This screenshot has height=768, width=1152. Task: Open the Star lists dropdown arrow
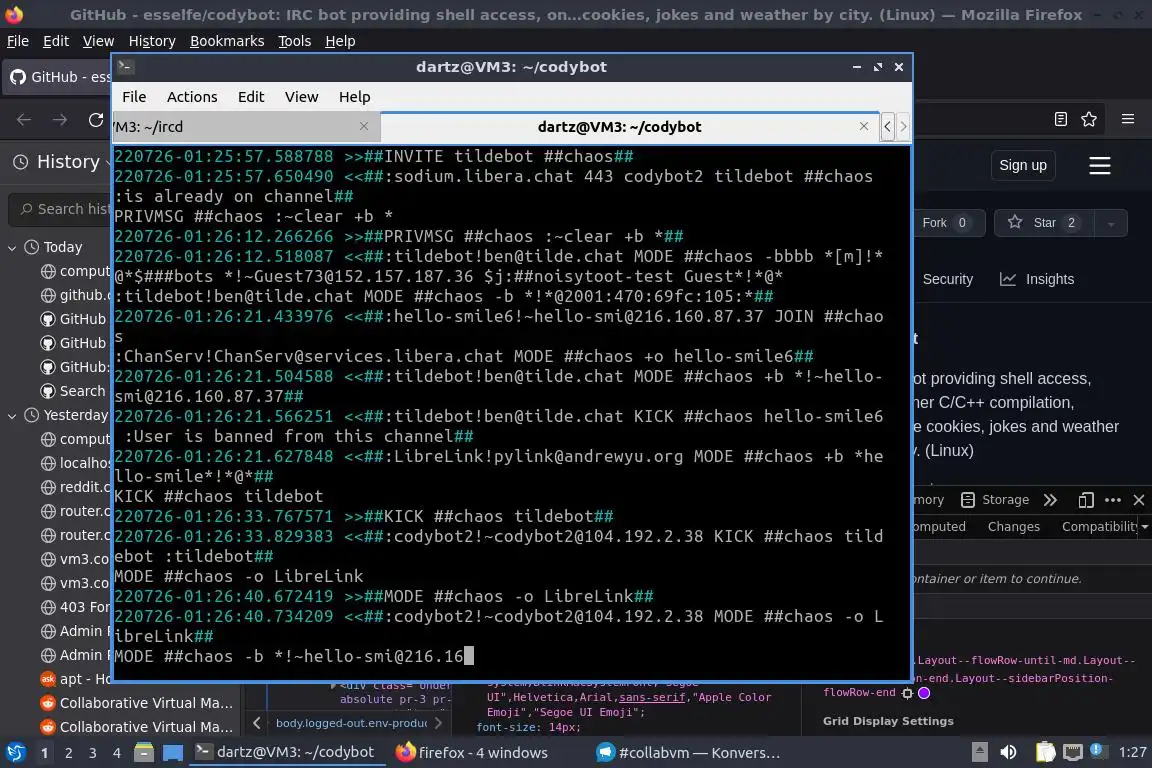(x=1111, y=223)
